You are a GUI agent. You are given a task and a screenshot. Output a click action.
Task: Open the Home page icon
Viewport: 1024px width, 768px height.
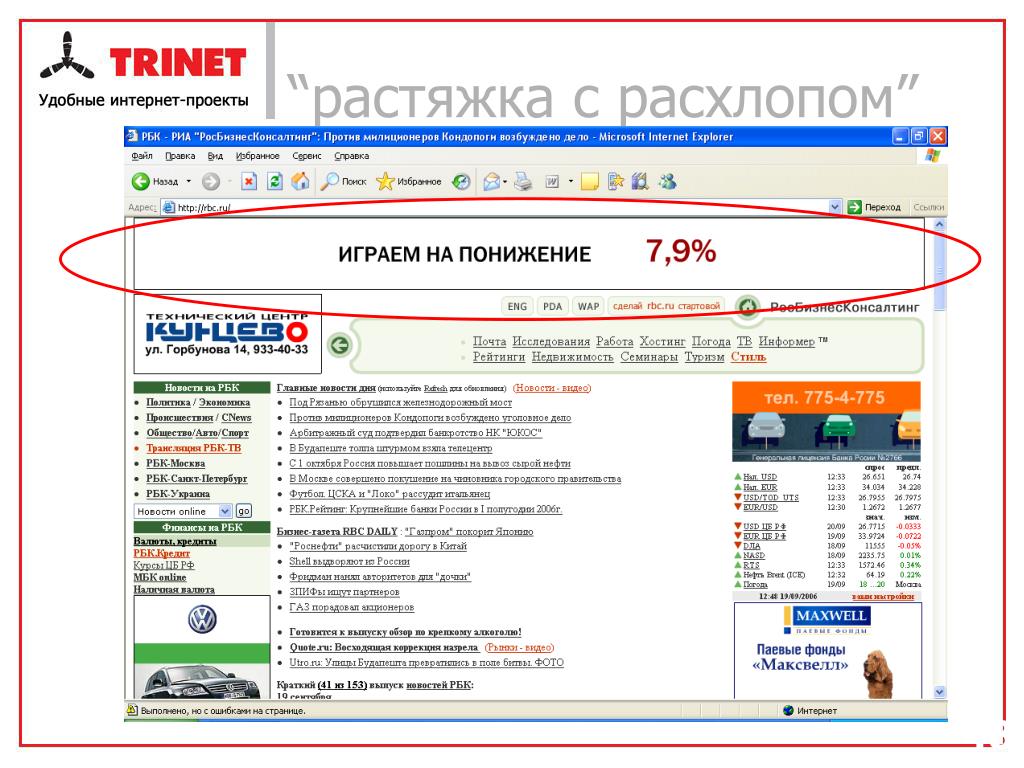pos(300,182)
